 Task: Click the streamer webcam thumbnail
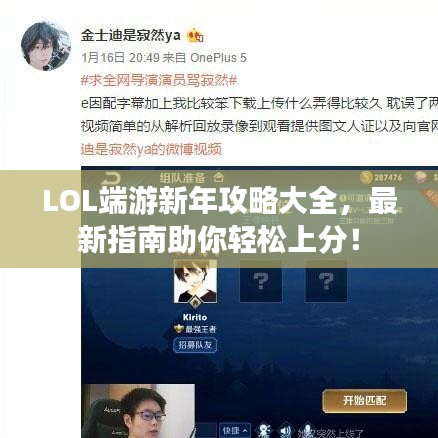(x=138, y=411)
